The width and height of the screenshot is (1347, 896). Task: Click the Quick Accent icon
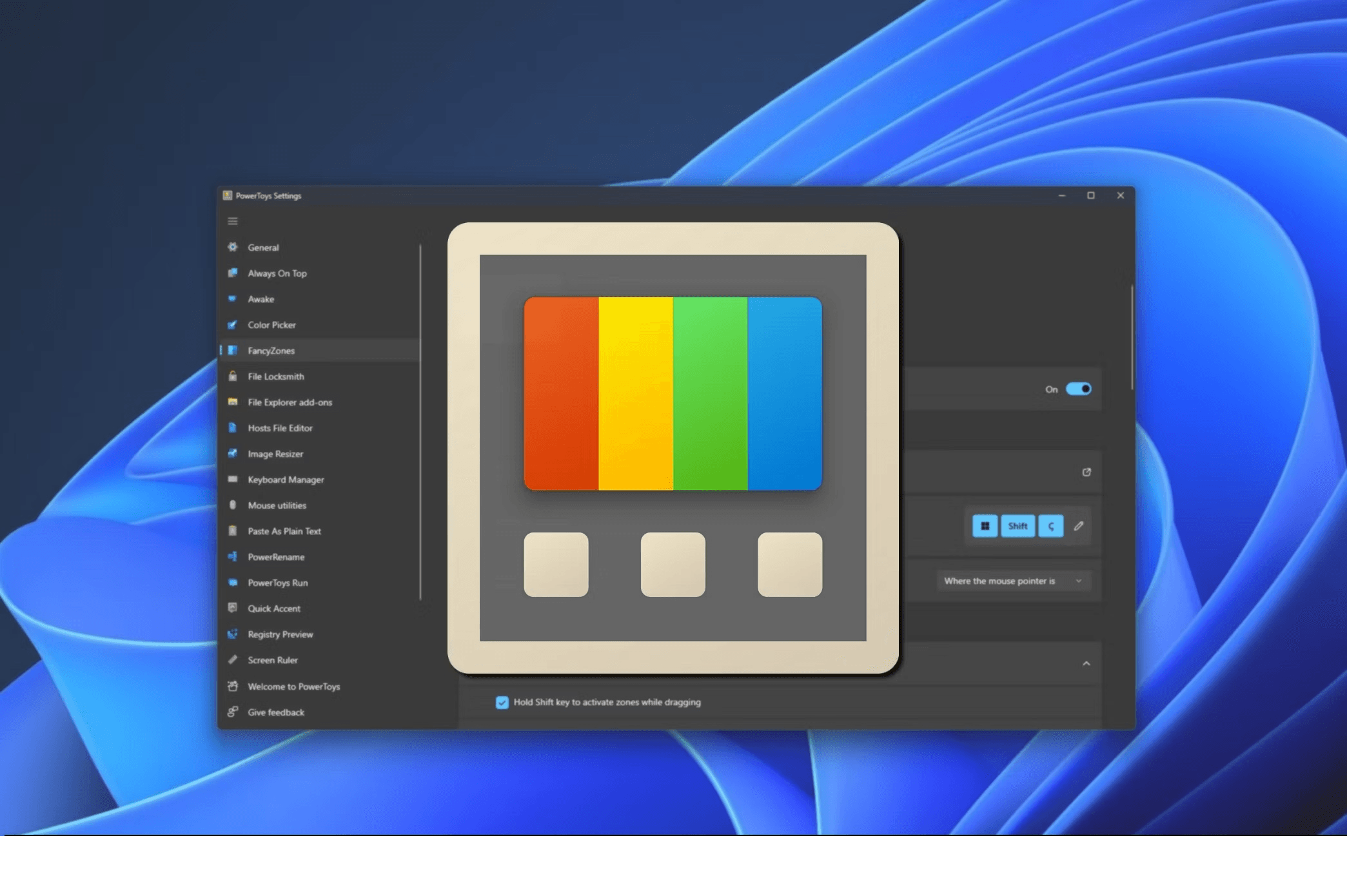click(233, 608)
